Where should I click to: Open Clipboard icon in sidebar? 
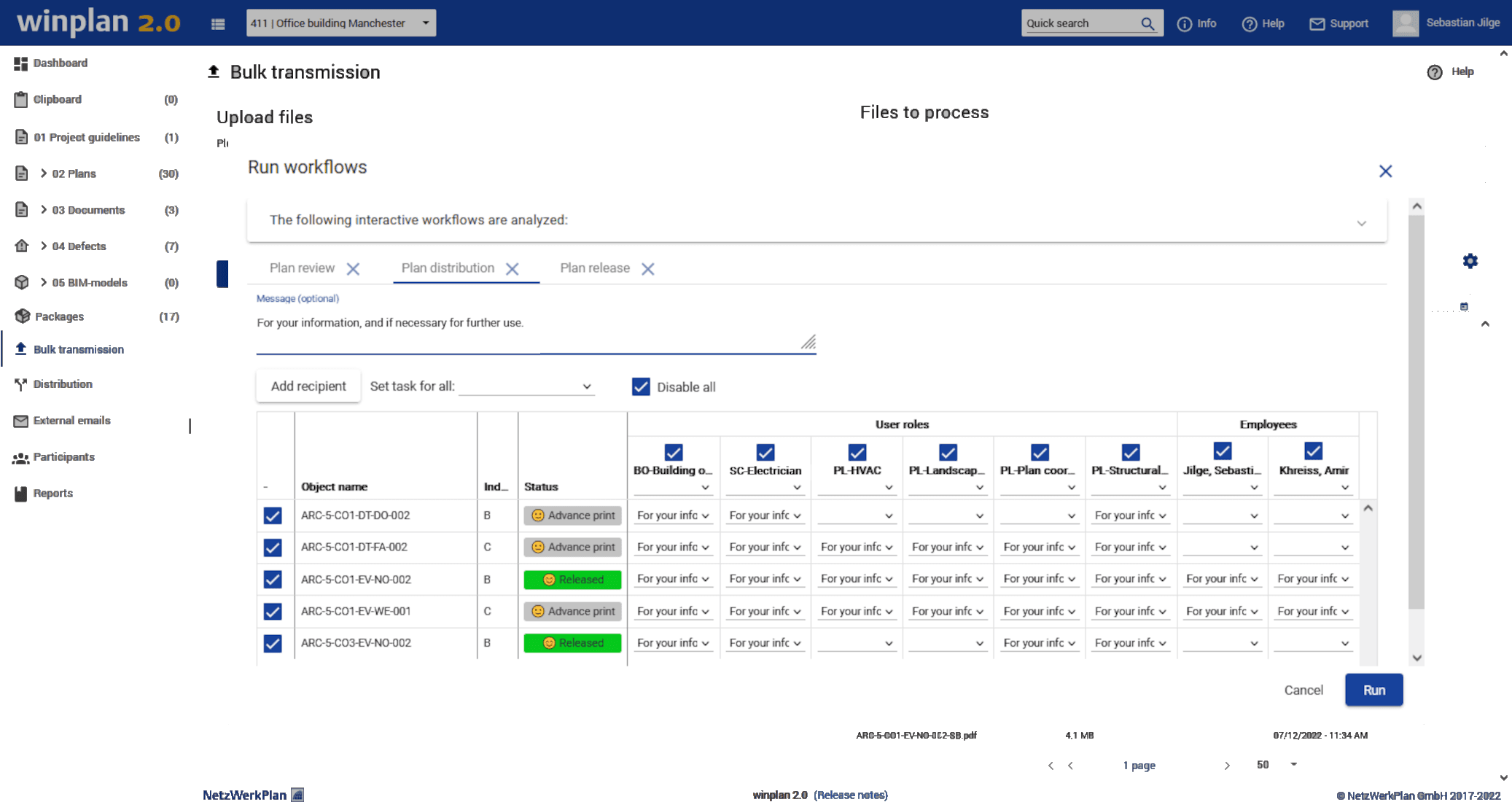[20, 100]
